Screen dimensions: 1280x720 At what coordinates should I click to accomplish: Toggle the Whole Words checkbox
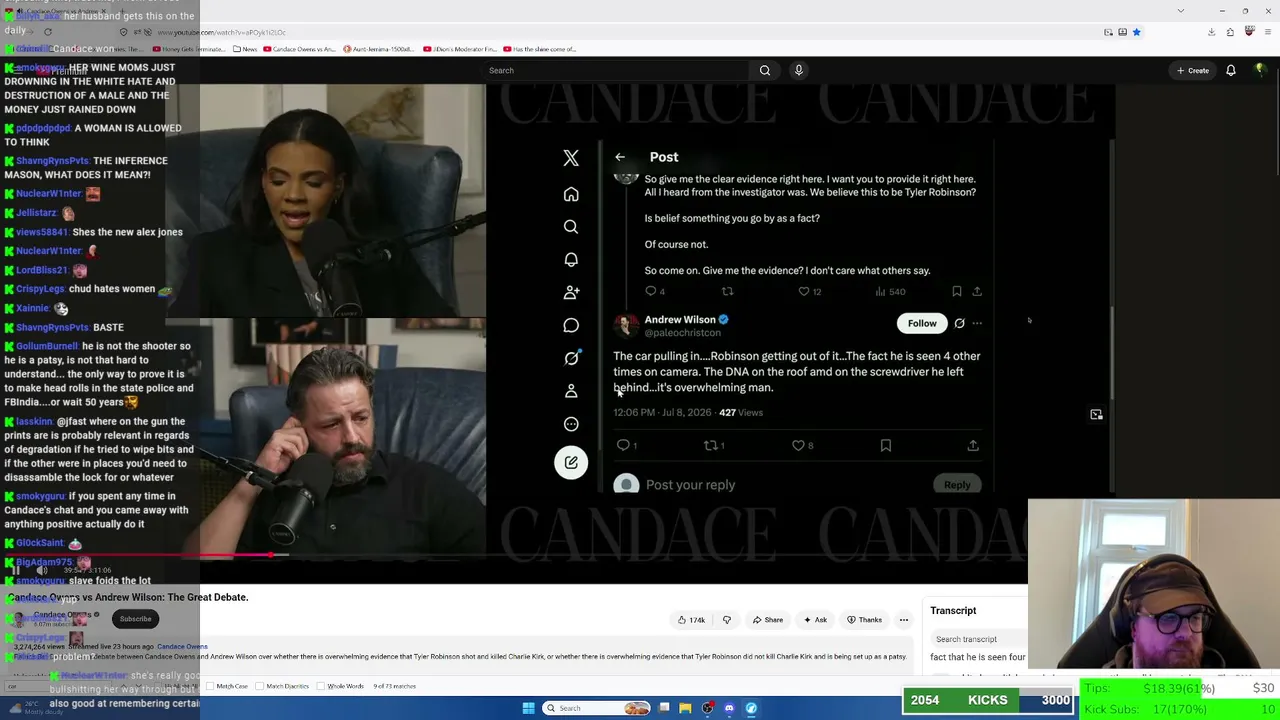[x=321, y=686]
